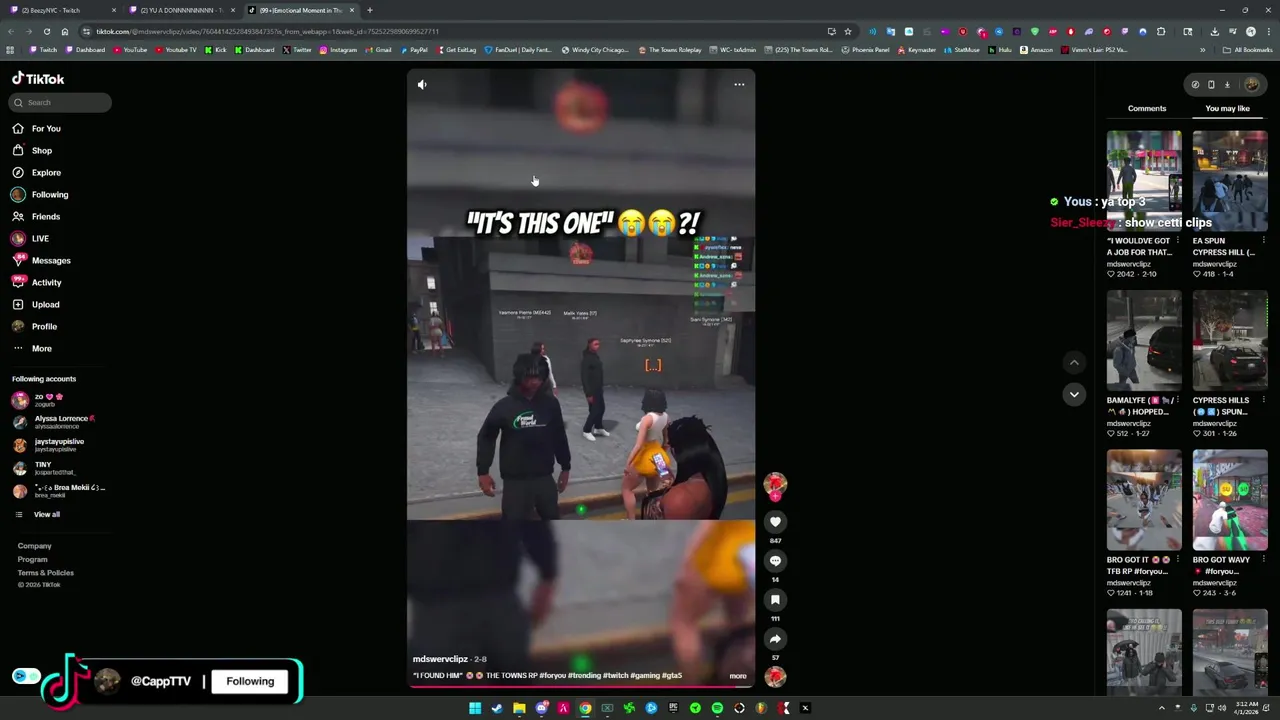Open the 'BRO GOT IT' video thumbnail
1280x720 pixels.
pyautogui.click(x=1144, y=500)
